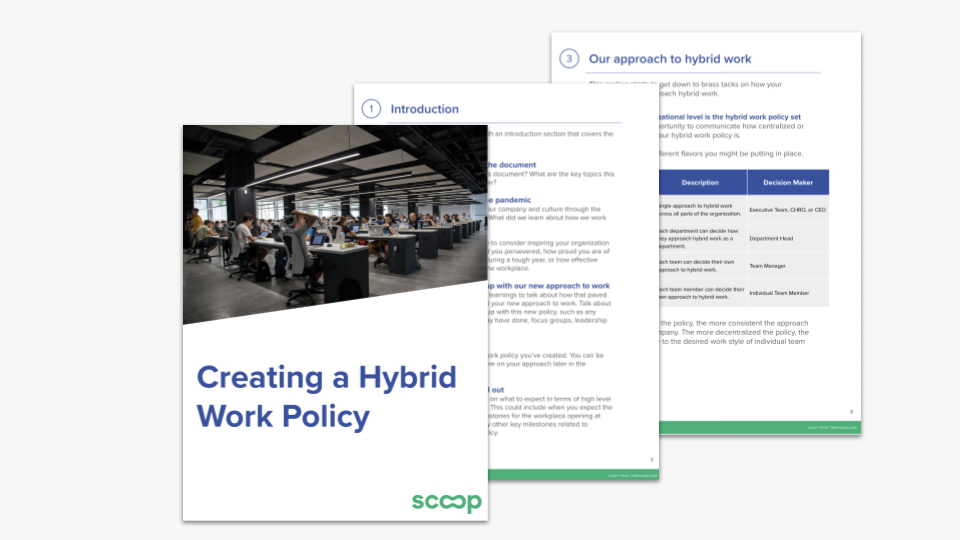Click the 'Decision Maker' table header
This screenshot has width=960, height=540.
(788, 182)
